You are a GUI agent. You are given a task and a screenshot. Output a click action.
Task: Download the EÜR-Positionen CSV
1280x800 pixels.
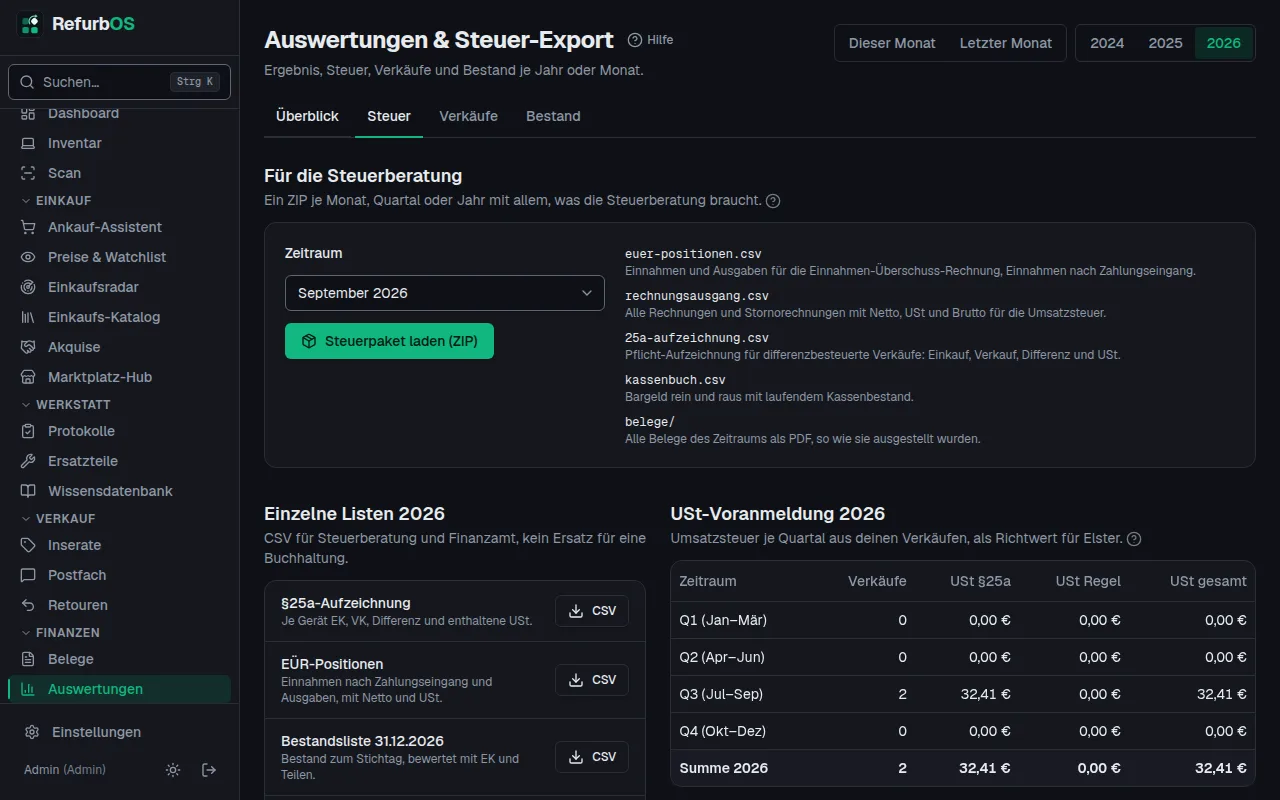(x=592, y=680)
